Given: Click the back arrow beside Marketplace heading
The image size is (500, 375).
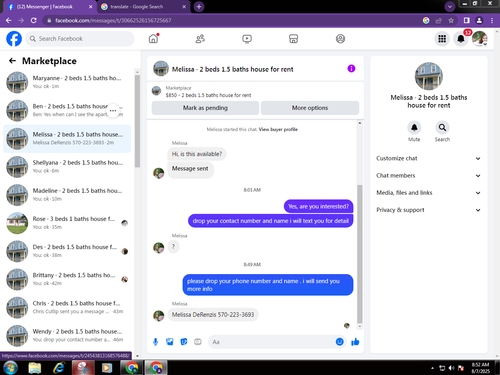Looking at the screenshot, I should pos(12,61).
